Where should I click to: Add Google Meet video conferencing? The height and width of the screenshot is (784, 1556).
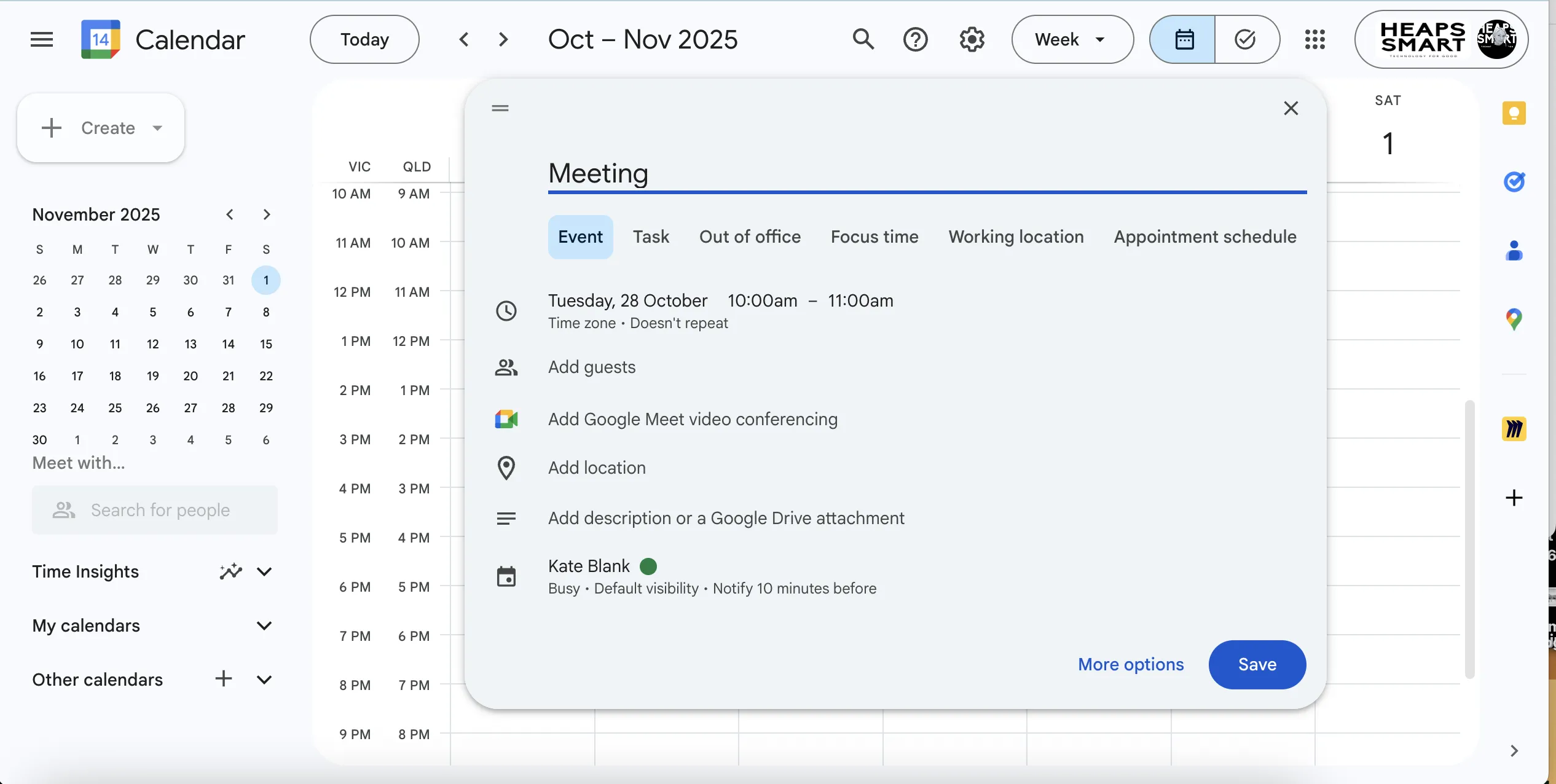(693, 419)
